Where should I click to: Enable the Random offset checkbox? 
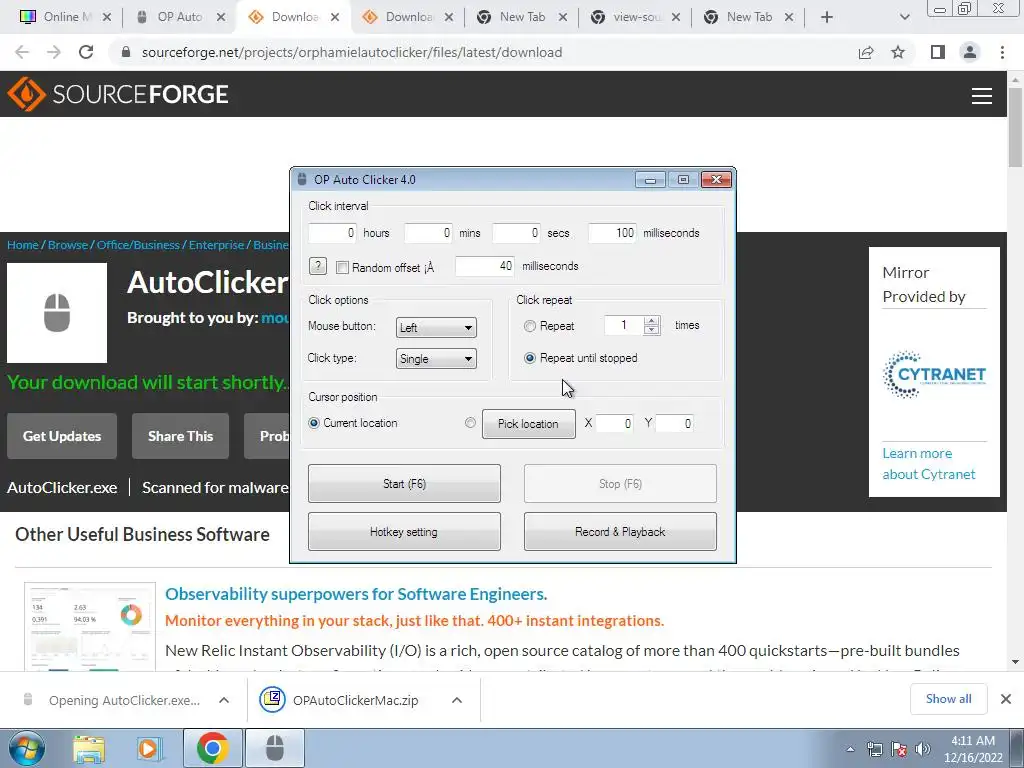342,267
